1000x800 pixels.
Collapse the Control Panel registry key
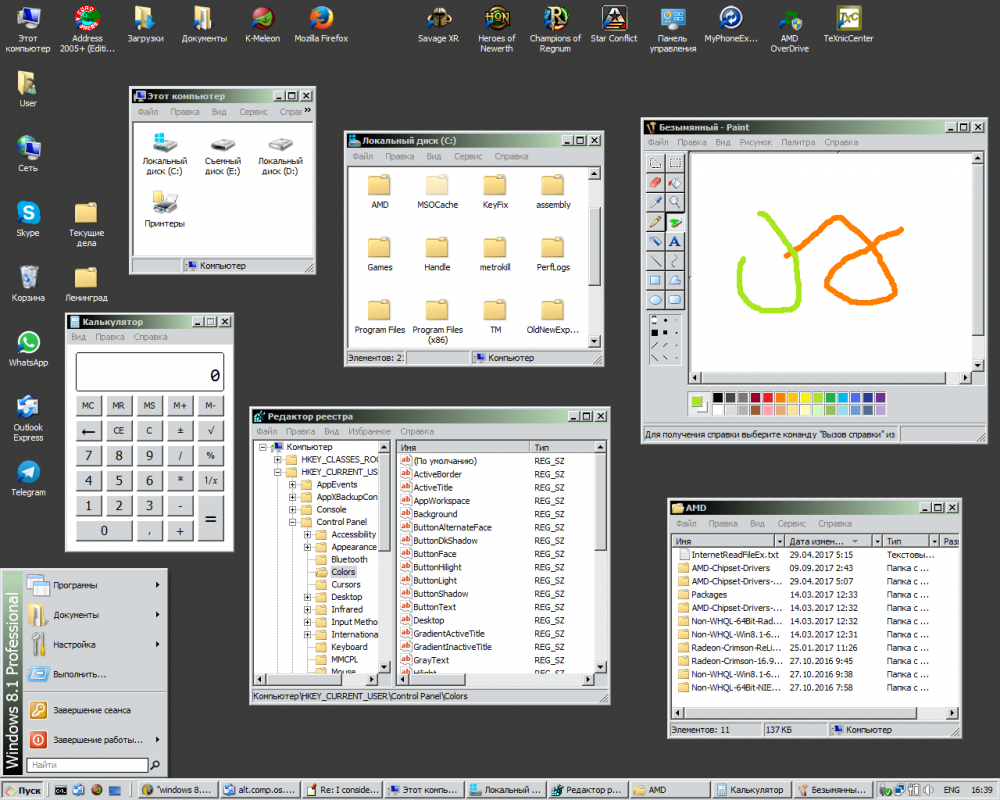click(x=293, y=522)
